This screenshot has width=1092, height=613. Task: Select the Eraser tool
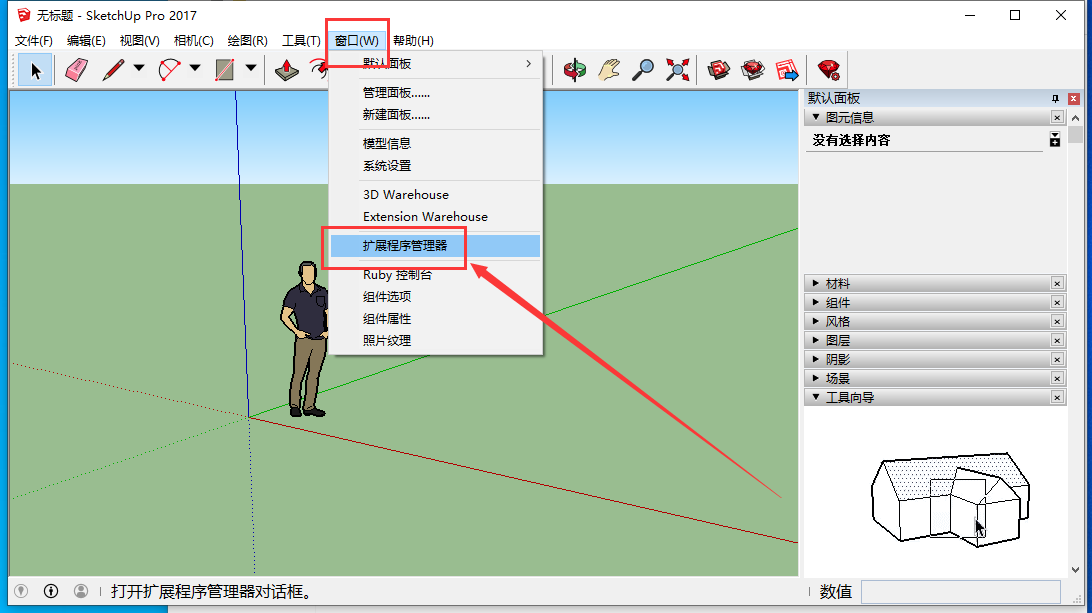[77, 70]
